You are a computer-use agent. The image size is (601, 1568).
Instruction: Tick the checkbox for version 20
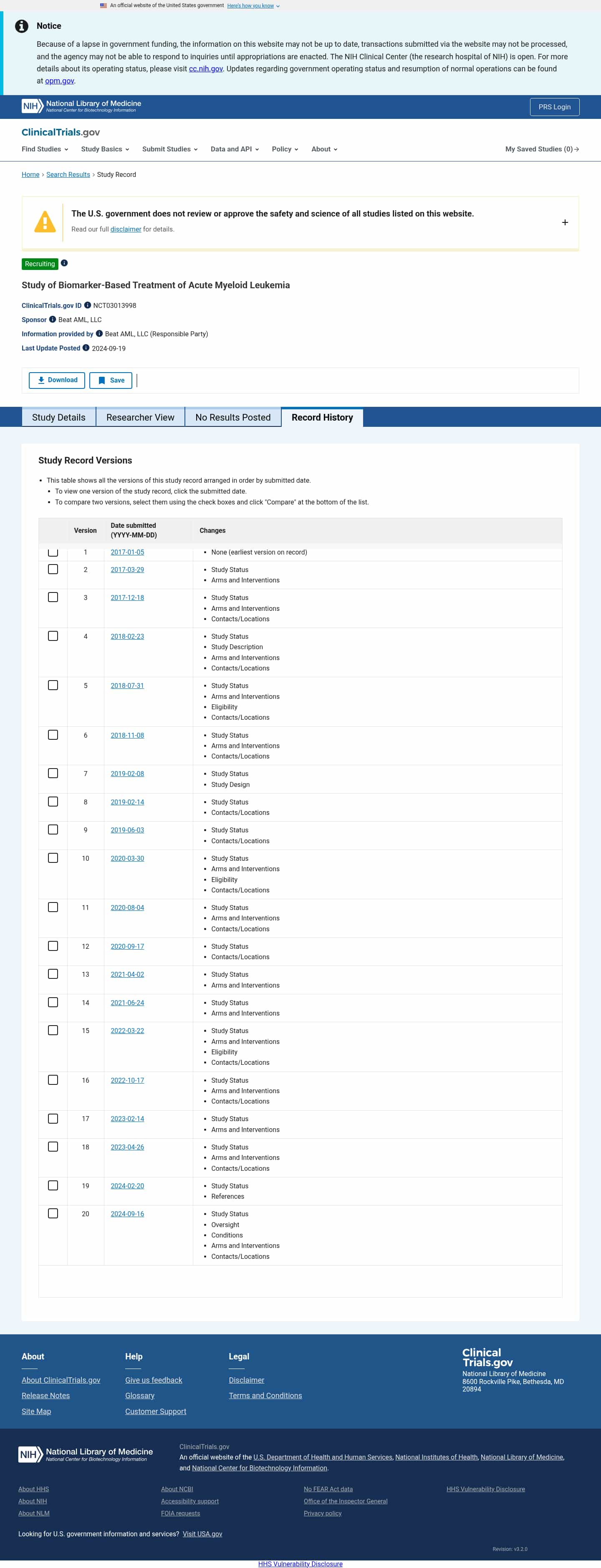tap(53, 1213)
